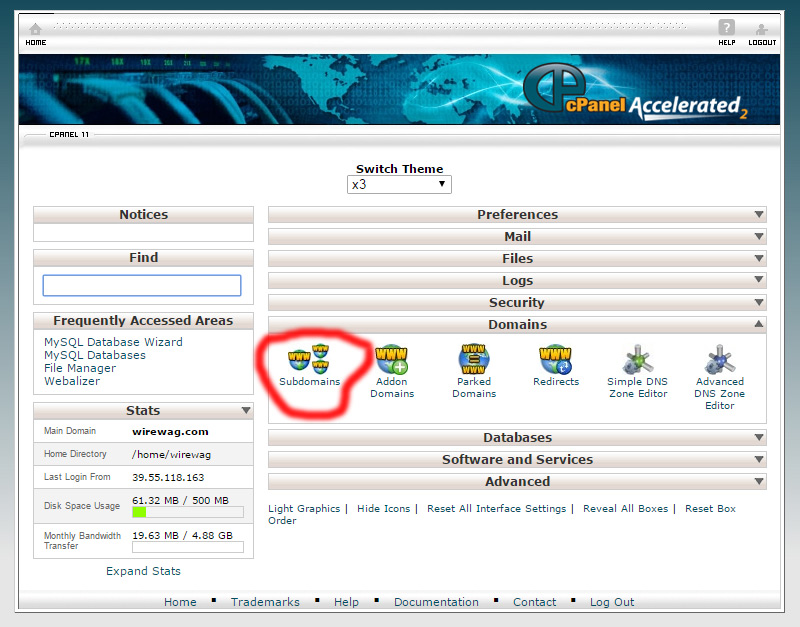The height and width of the screenshot is (627, 800).
Task: Click Hide Icons link
Action: [x=384, y=509]
